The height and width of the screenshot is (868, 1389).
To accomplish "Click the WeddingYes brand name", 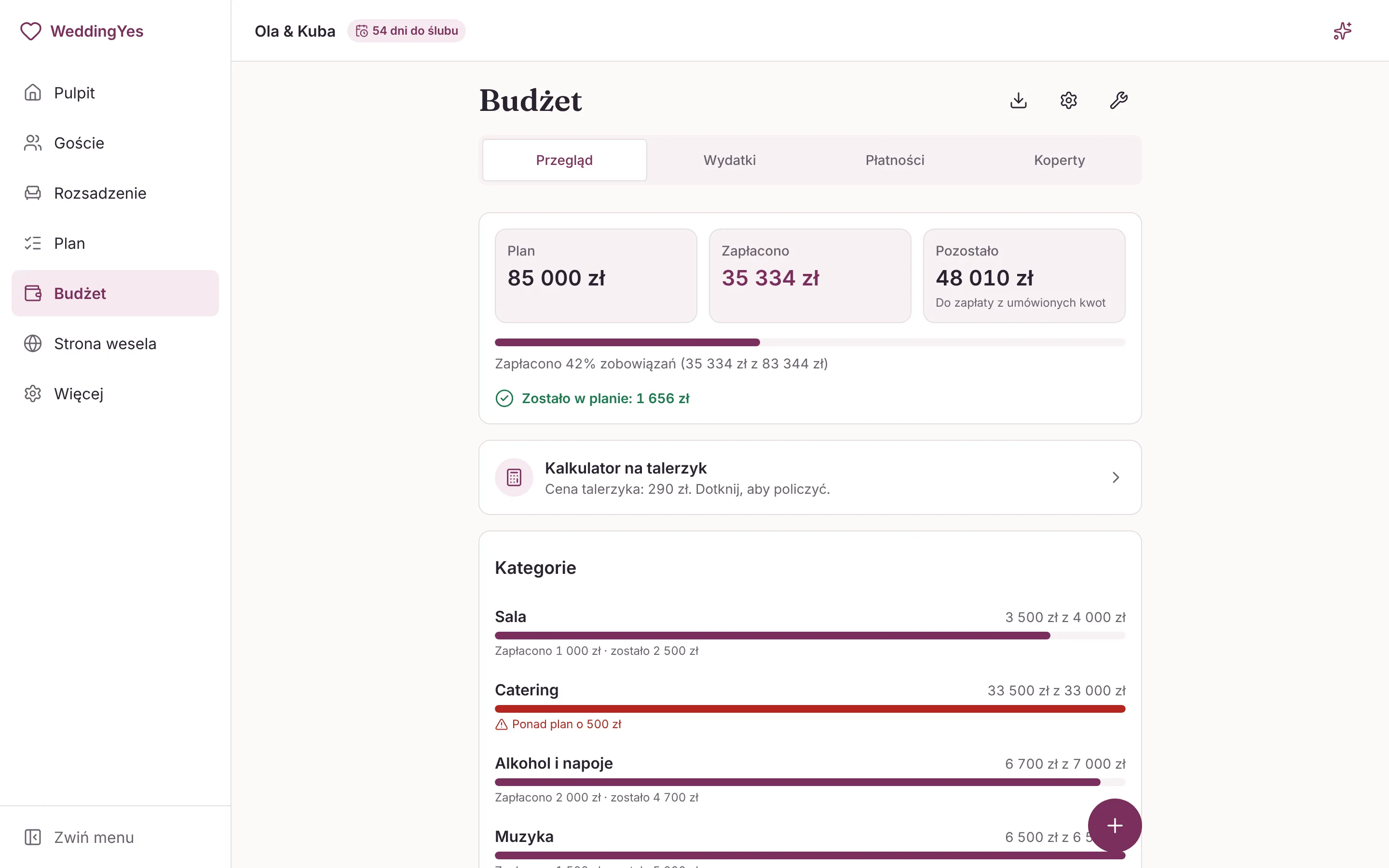I will coord(97,31).
